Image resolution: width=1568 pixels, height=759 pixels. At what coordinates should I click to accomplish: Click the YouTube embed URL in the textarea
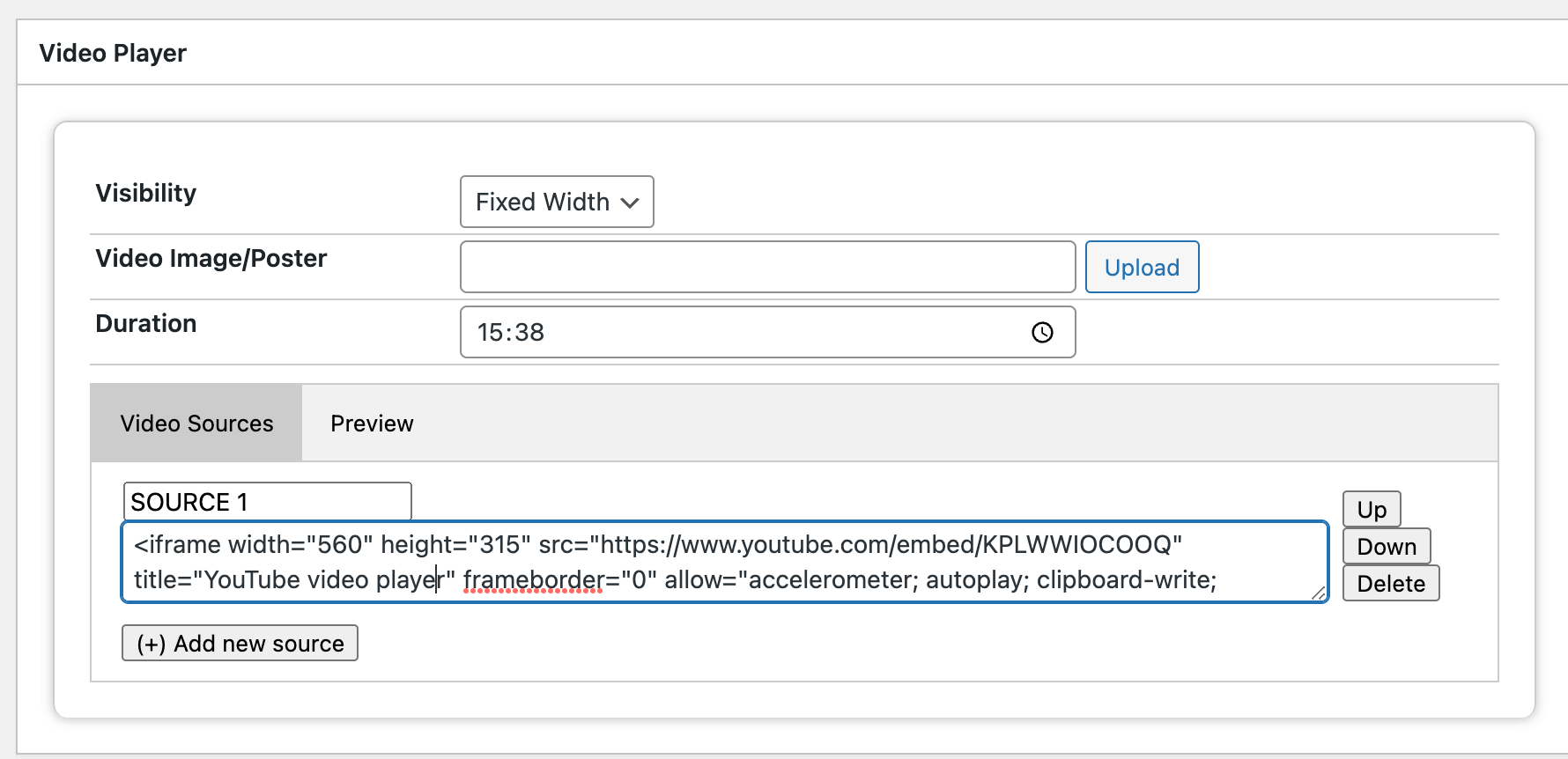[x=890, y=545]
